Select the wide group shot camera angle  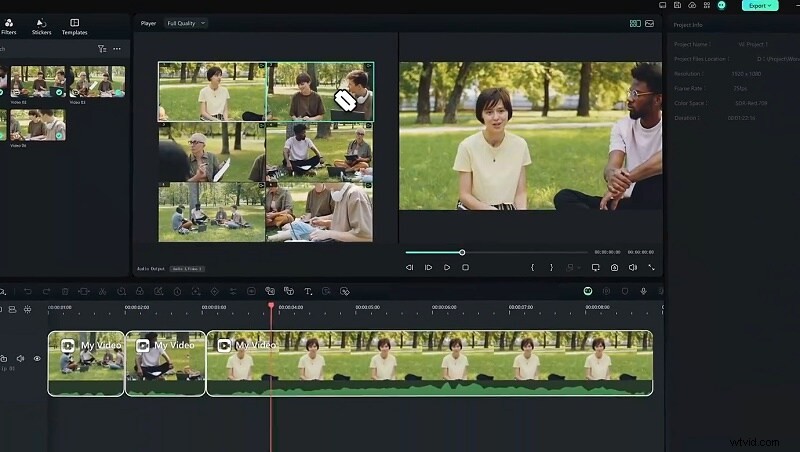pos(212,212)
